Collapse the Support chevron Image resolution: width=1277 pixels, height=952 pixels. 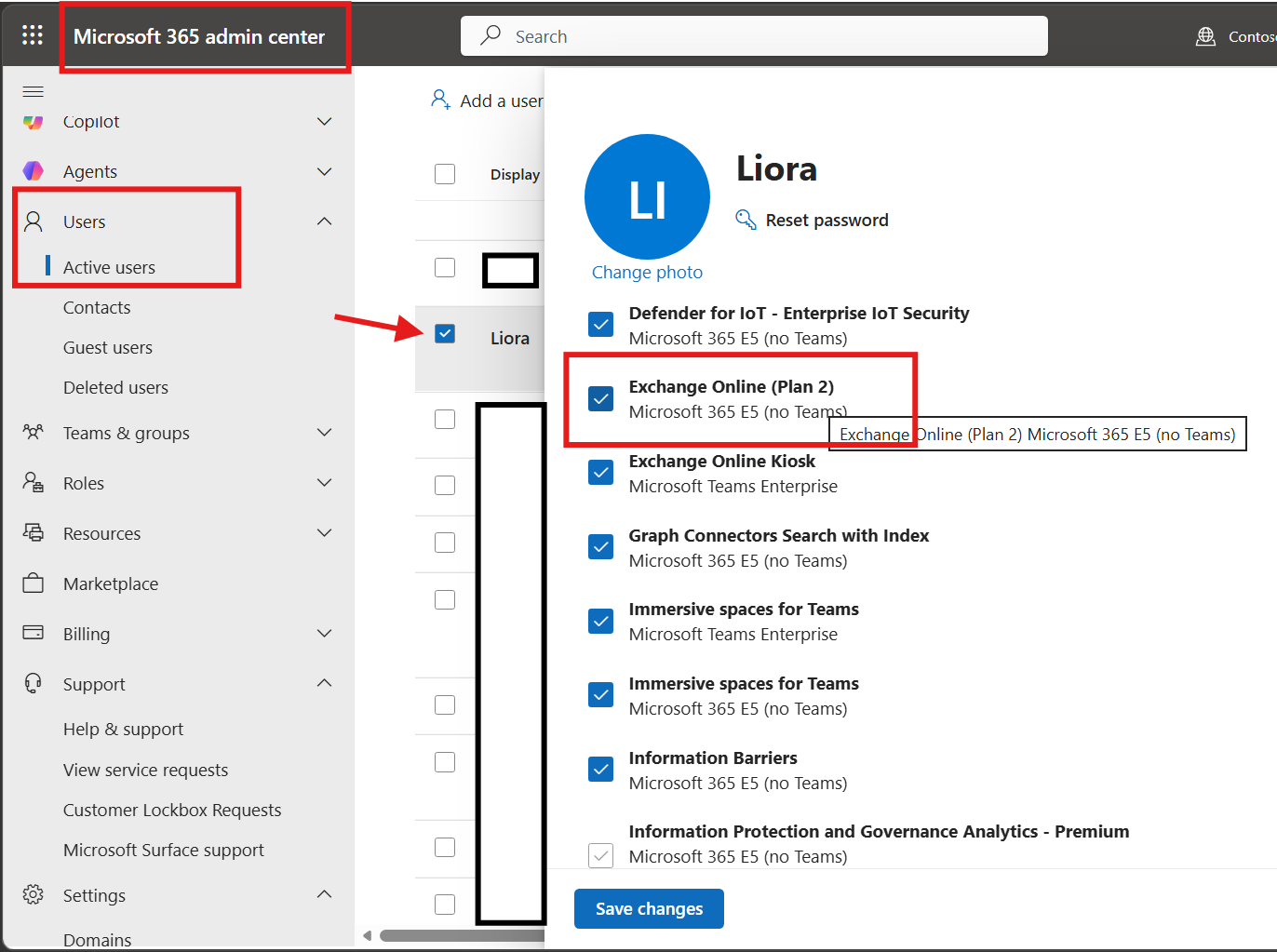pos(324,684)
